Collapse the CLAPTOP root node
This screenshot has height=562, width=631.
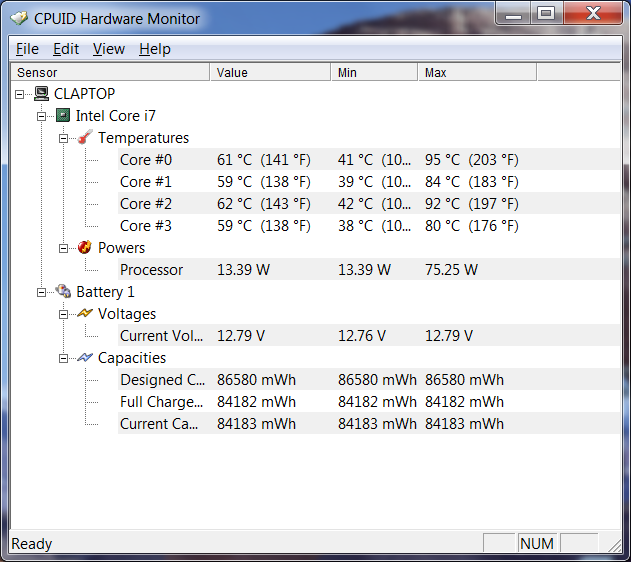click(x=19, y=95)
